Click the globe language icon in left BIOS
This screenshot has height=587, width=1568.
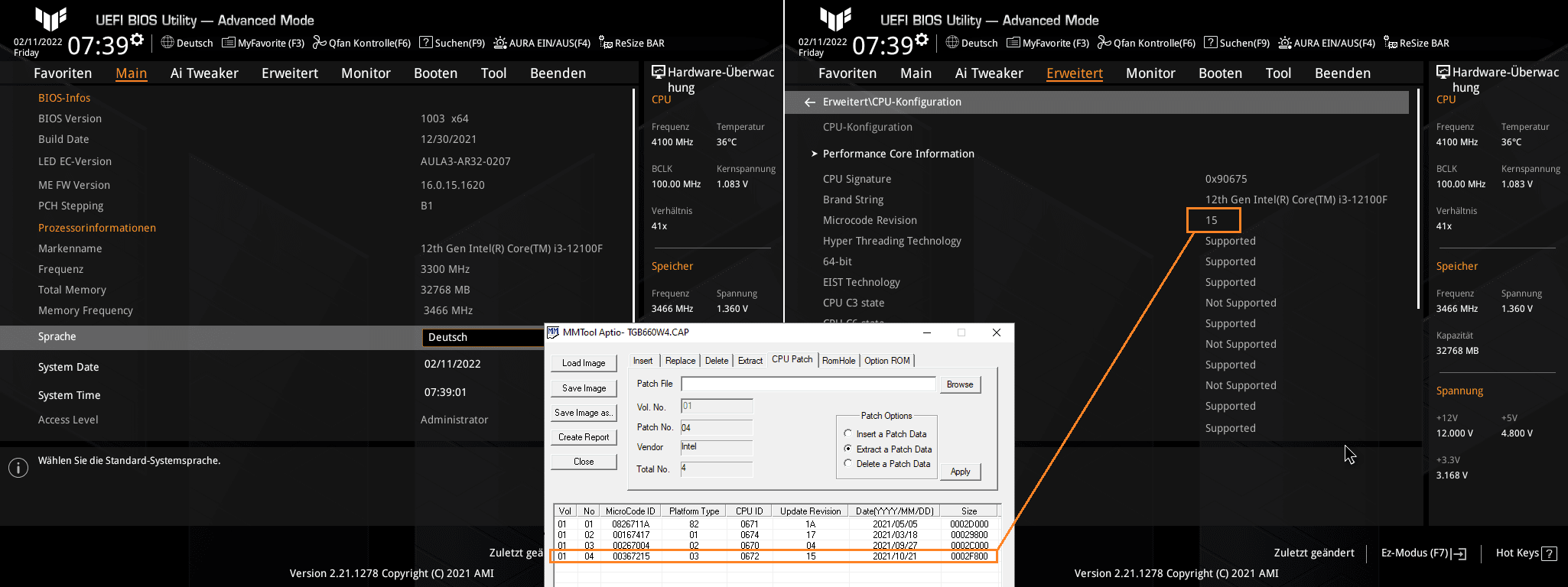[x=168, y=42]
